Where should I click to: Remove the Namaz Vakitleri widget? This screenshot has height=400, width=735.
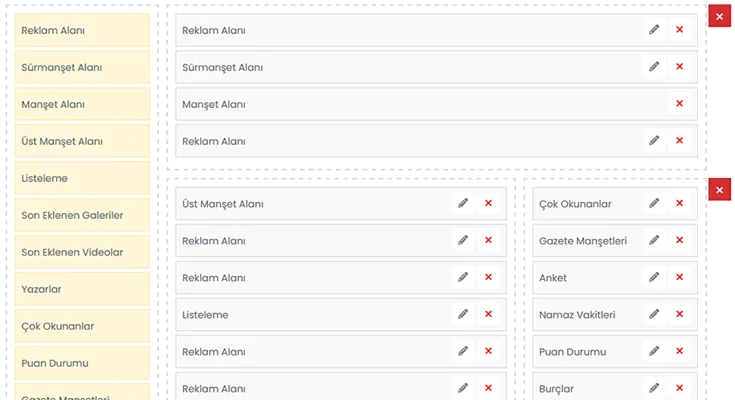679,314
